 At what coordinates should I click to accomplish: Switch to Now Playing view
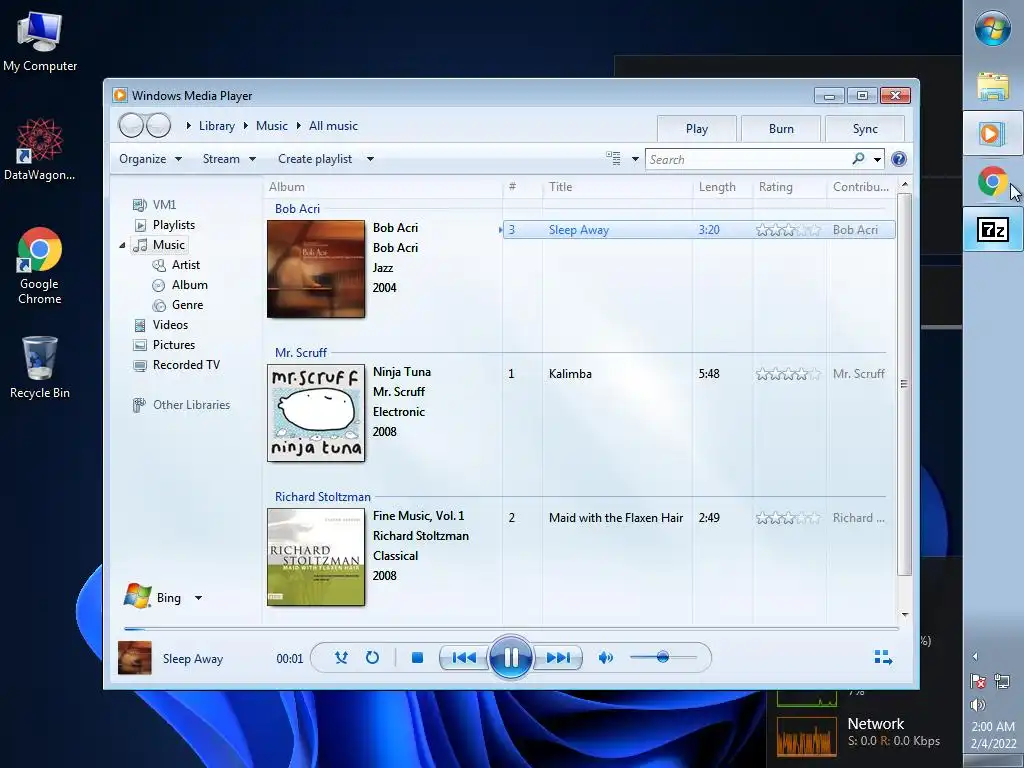coord(883,658)
